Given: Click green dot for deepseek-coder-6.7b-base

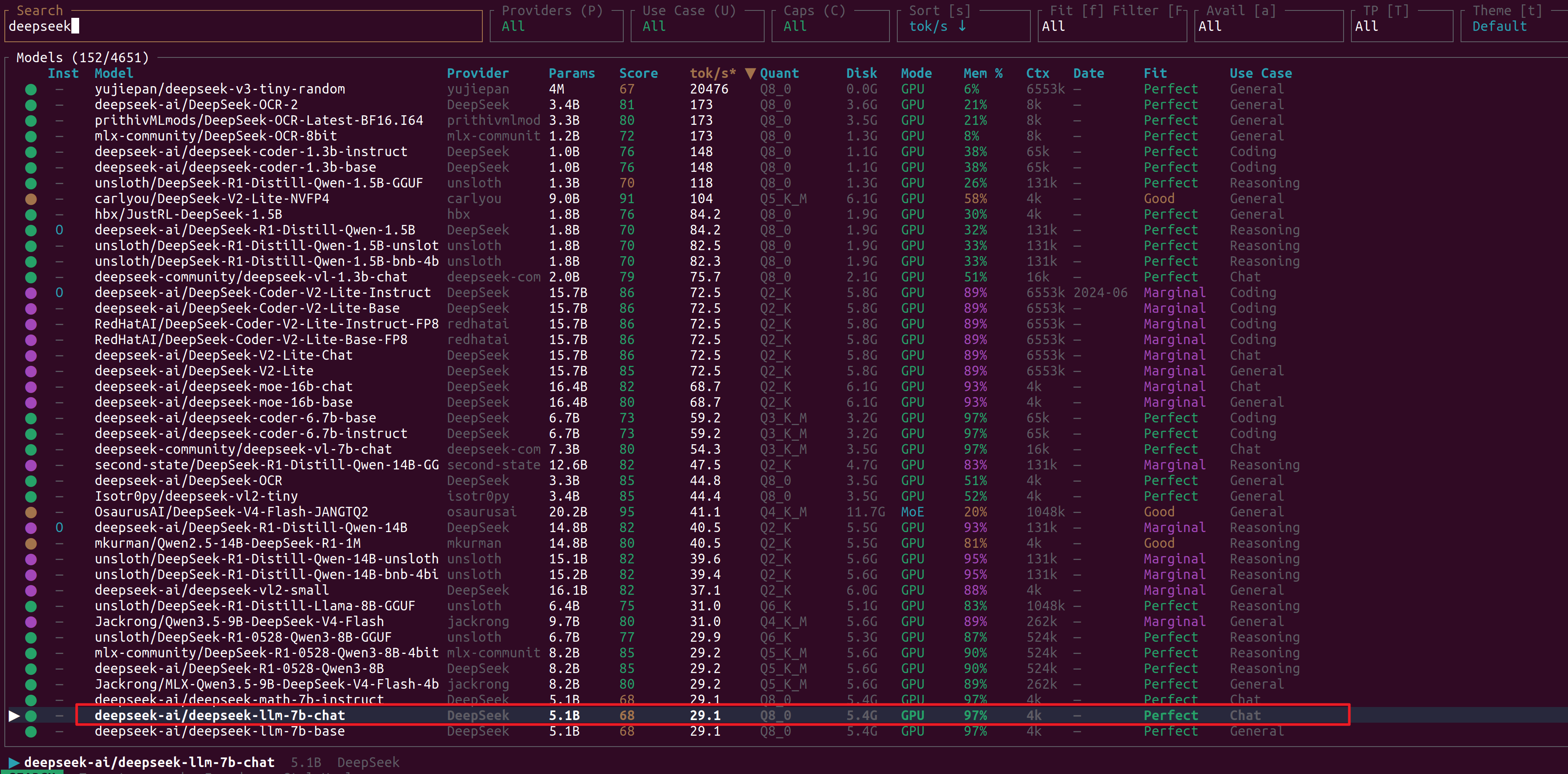Looking at the screenshot, I should point(31,419).
